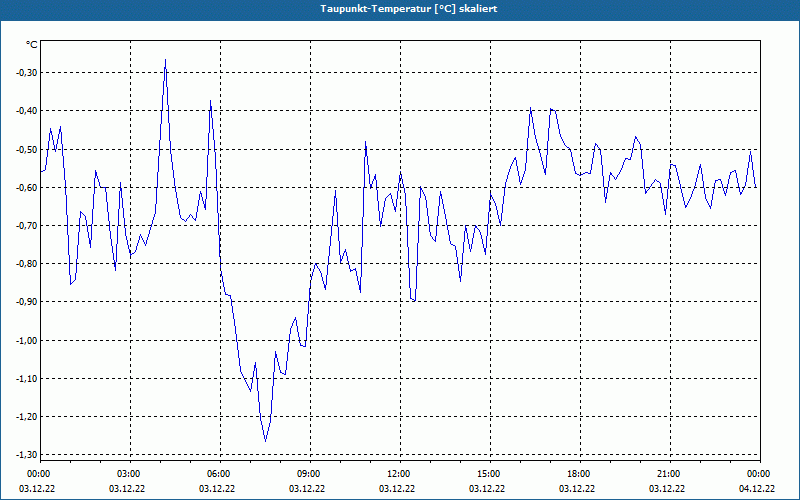Click the 15:00 time axis label
Viewport: 800px width, 500px height.
pos(489,474)
